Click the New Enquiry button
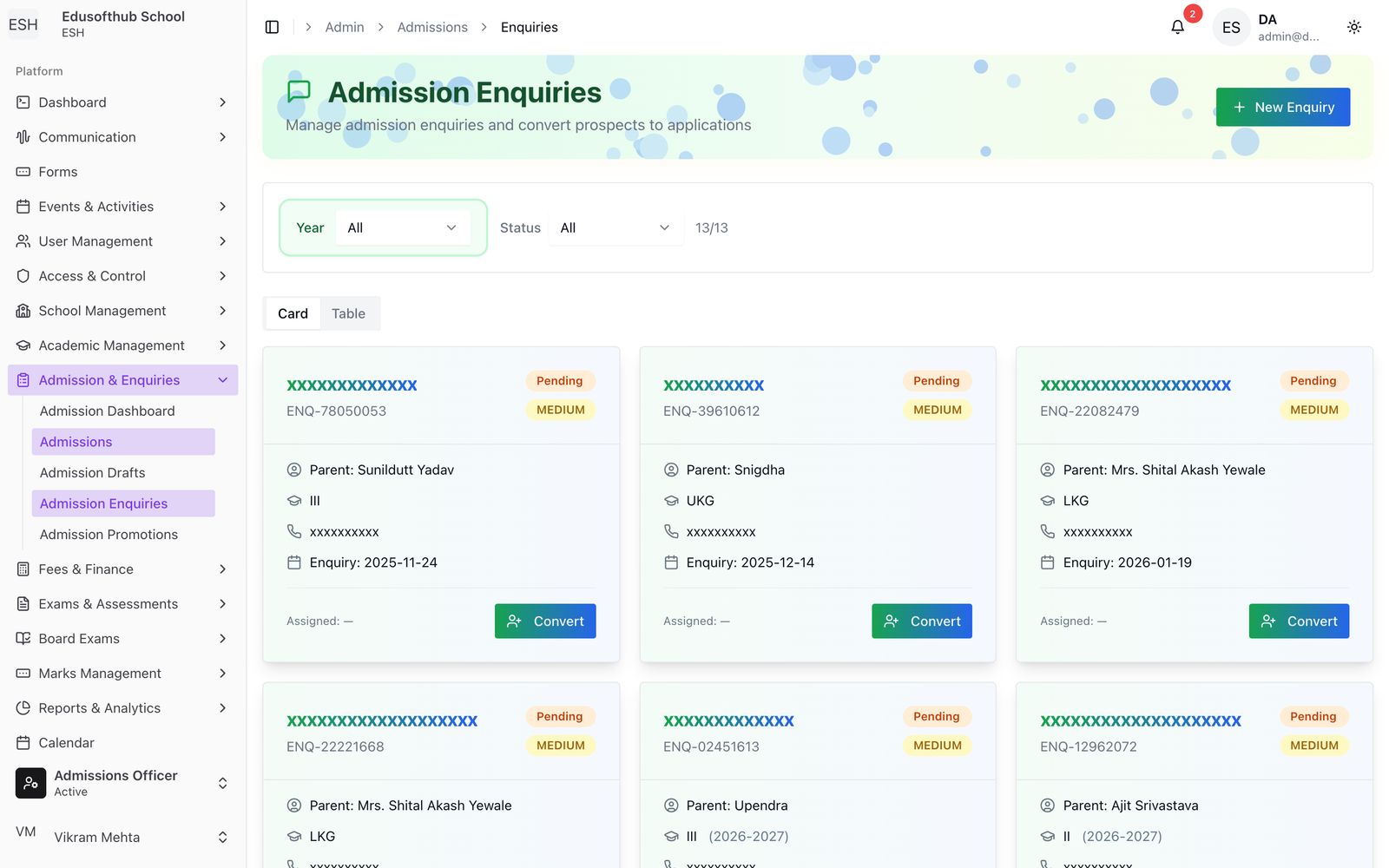The height and width of the screenshot is (868, 1389). pyautogui.click(x=1283, y=107)
